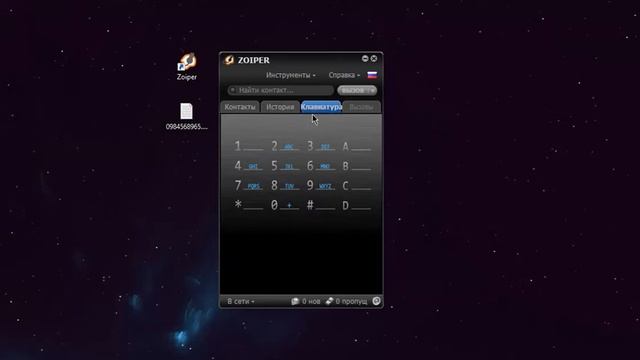Dial digit 9 WXYZ on keypad
Viewport: 640px width, 360px height.
pyautogui.click(x=321, y=185)
